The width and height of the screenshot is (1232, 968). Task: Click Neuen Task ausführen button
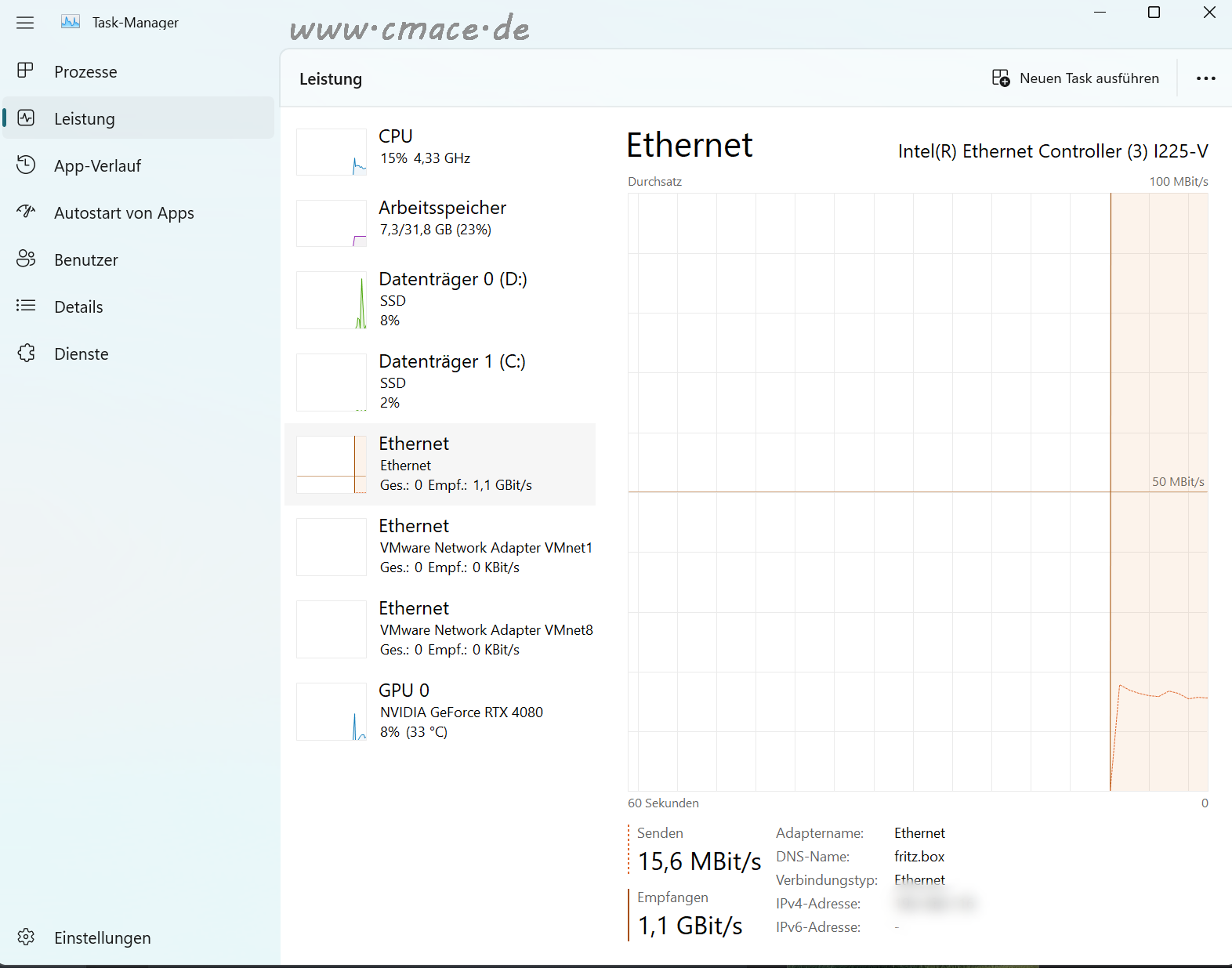1075,78
